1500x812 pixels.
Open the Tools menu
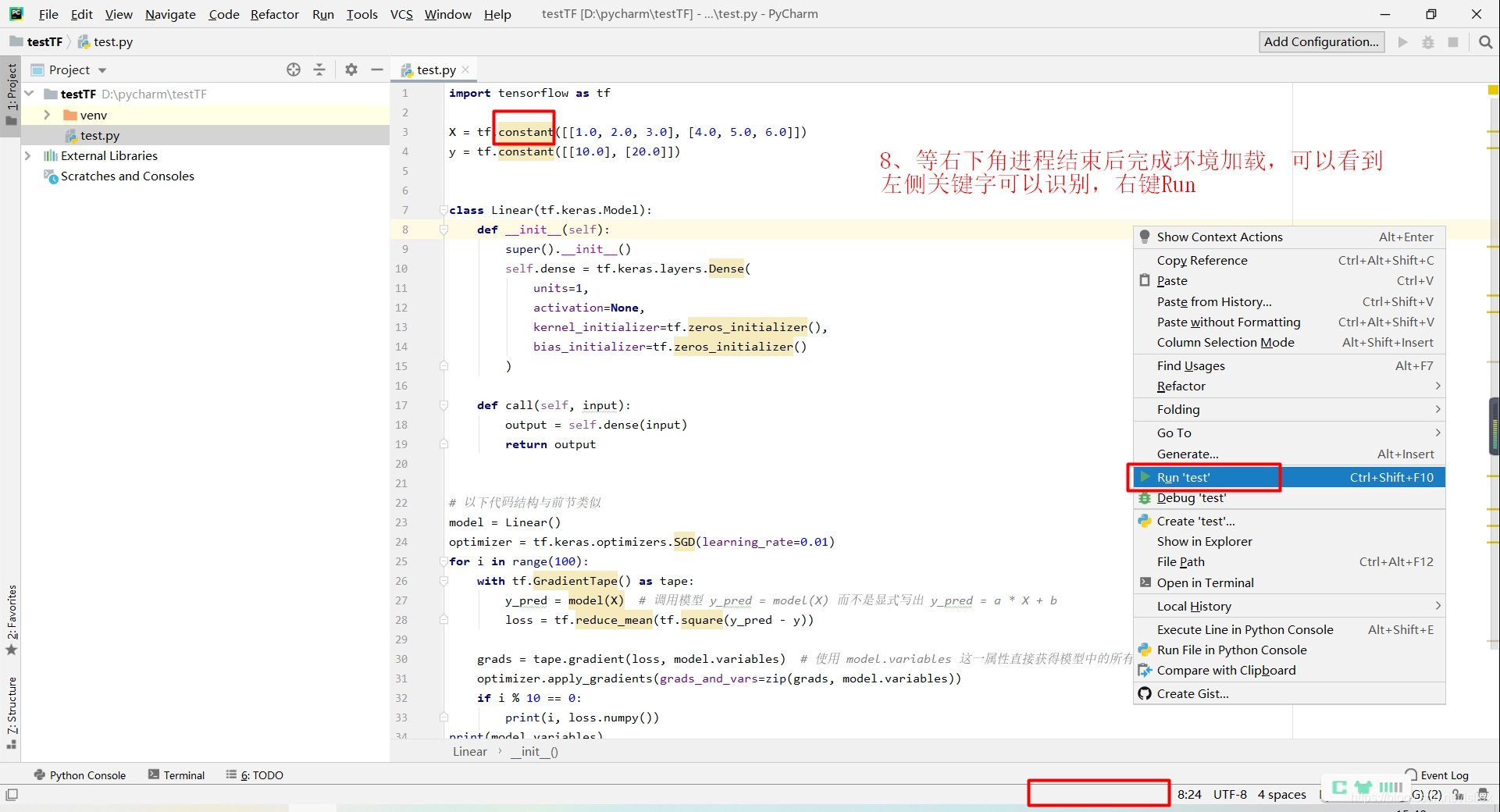(362, 14)
